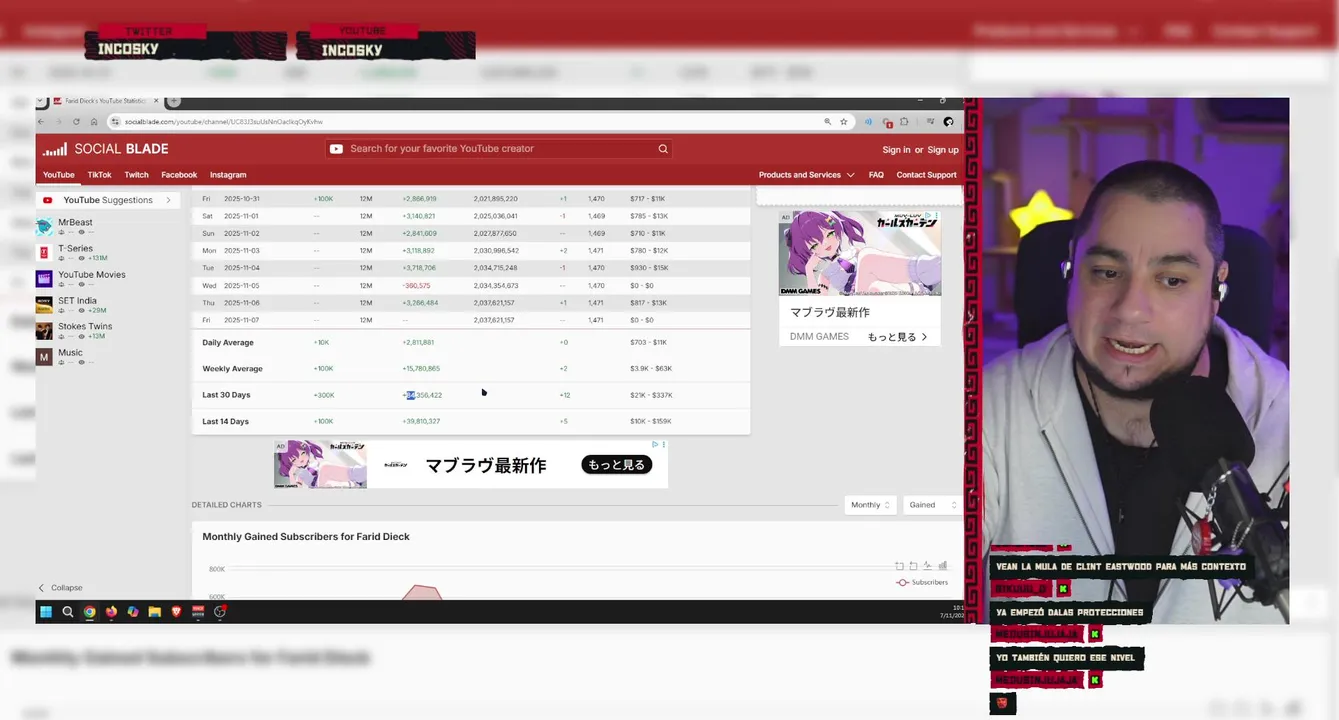This screenshot has height=720, width=1339.
Task: Open Firefox from the taskbar
Action: point(111,612)
